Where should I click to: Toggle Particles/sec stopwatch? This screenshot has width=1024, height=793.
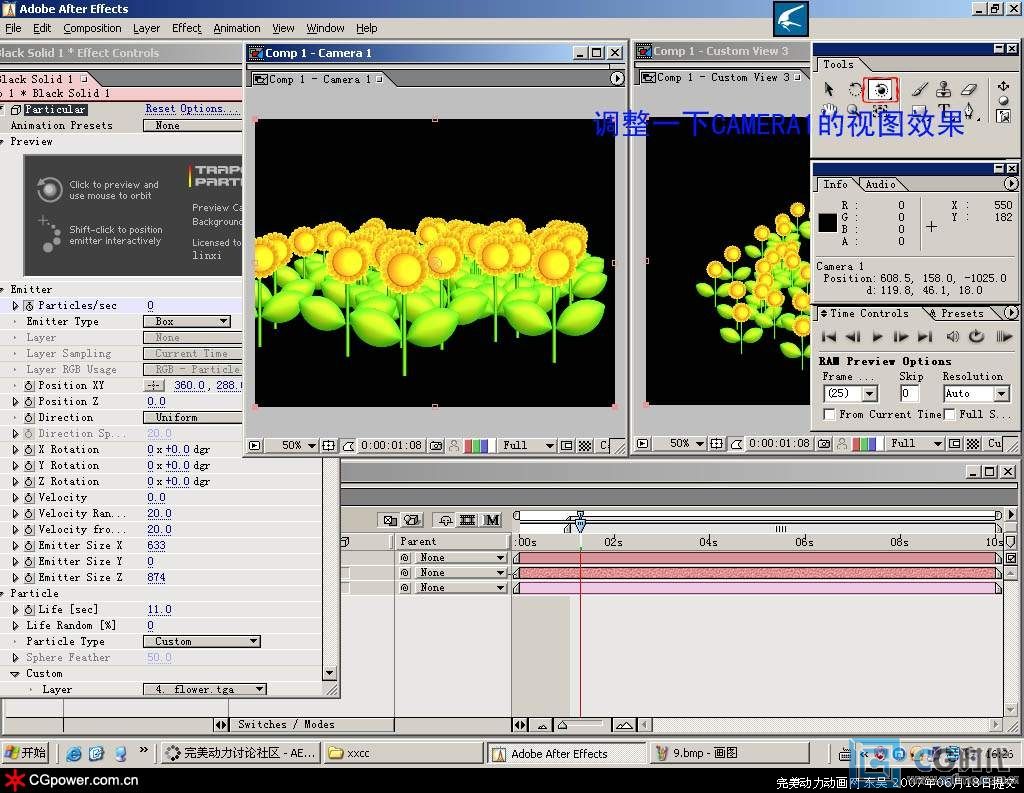[x=29, y=306]
